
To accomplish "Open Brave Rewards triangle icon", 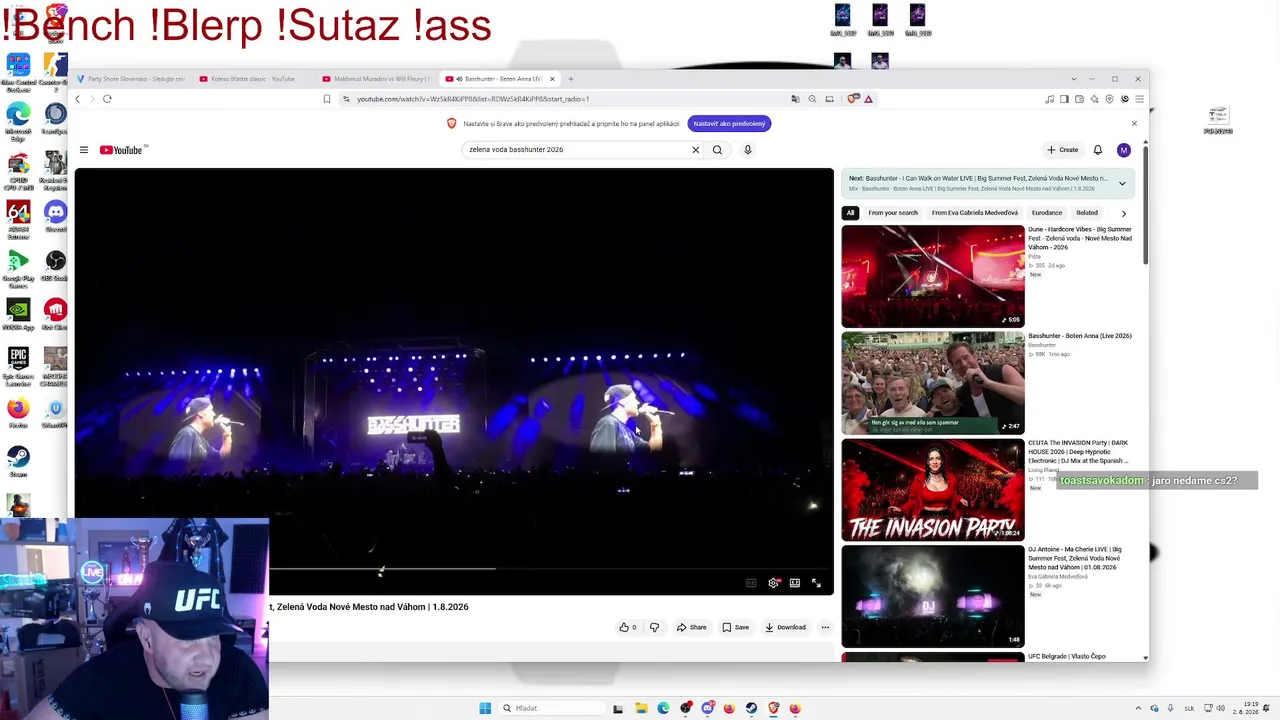I will [x=868, y=99].
